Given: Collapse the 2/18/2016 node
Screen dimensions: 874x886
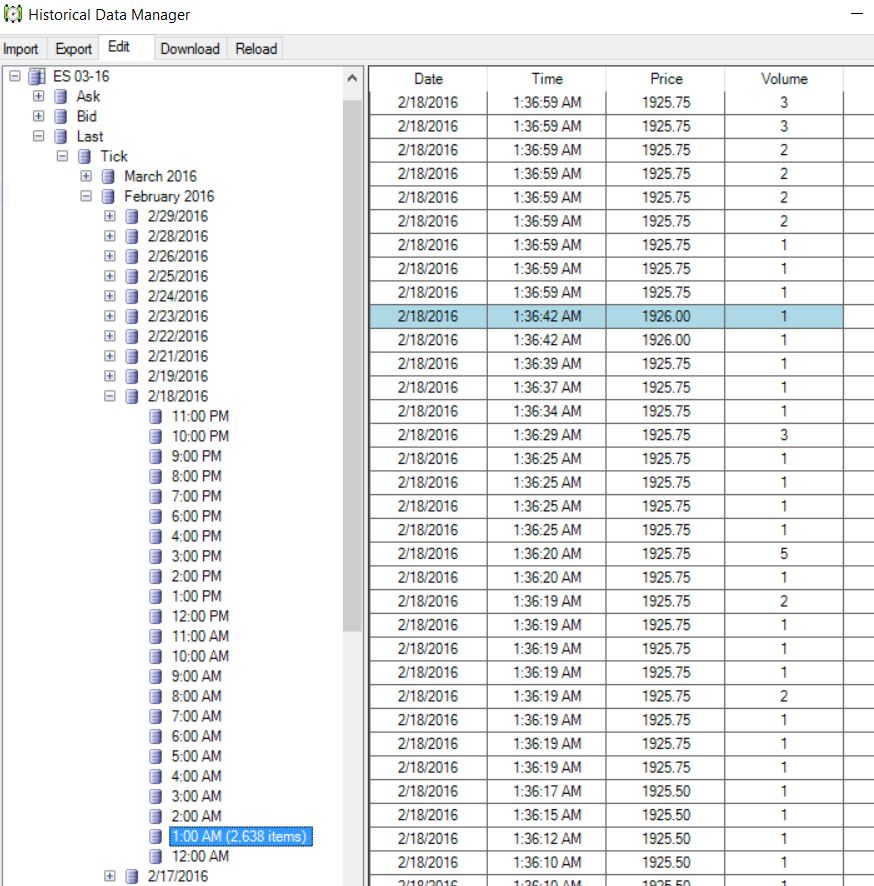Looking at the screenshot, I should click(x=110, y=396).
